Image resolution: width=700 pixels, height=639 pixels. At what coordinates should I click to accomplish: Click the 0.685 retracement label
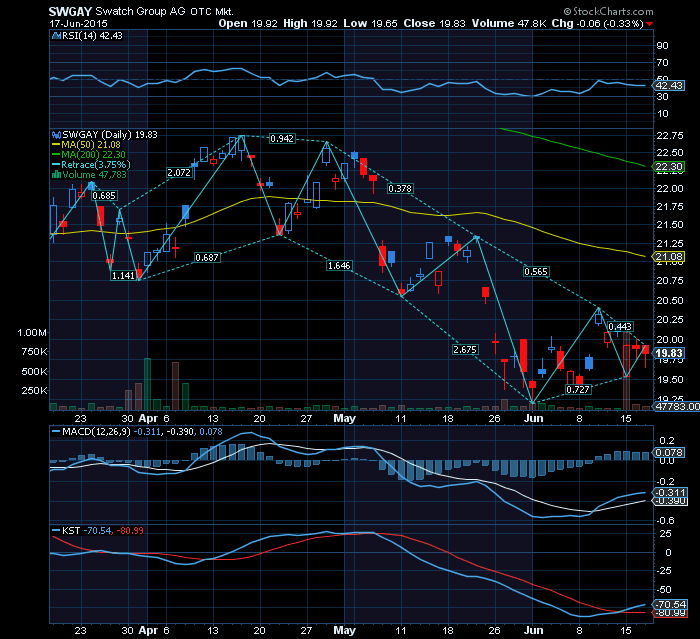(104, 196)
